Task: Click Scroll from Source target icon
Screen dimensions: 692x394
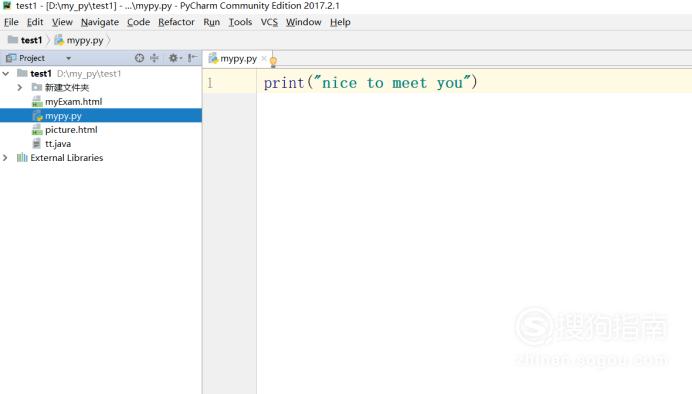Action: 139,58
